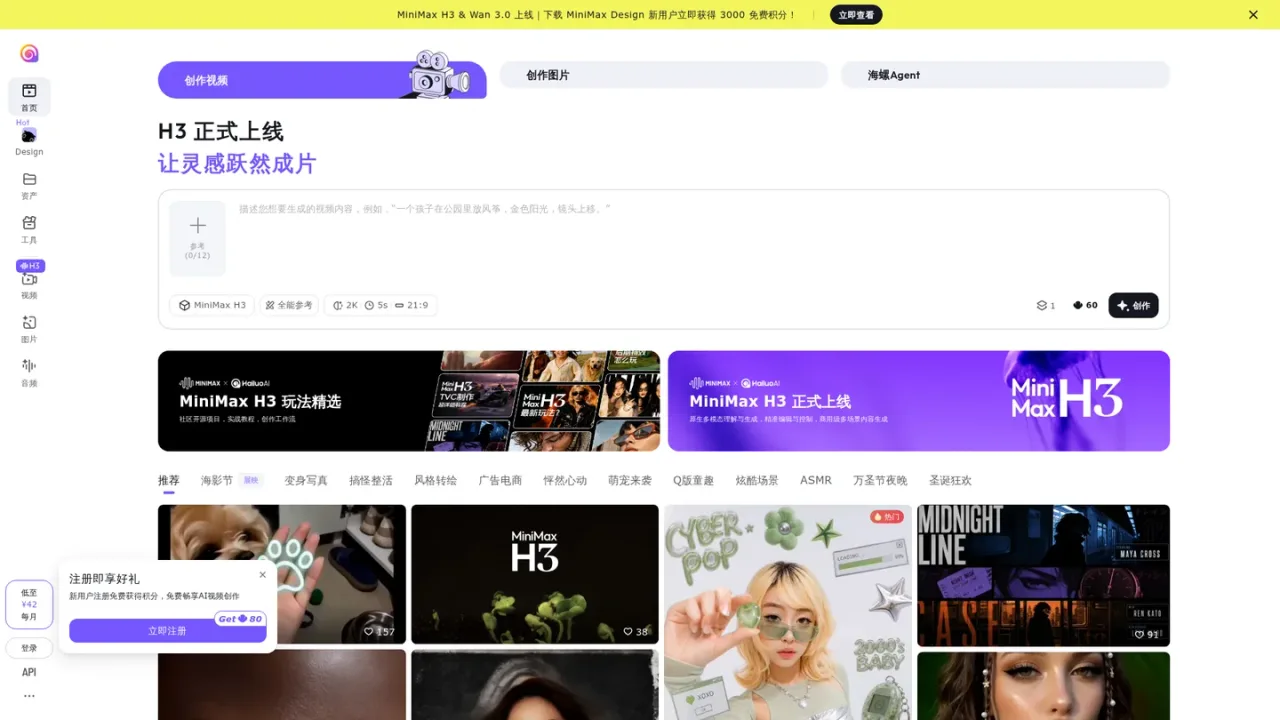Click the 60 credits cost indicator
Image resolution: width=1280 pixels, height=720 pixels.
click(1085, 305)
